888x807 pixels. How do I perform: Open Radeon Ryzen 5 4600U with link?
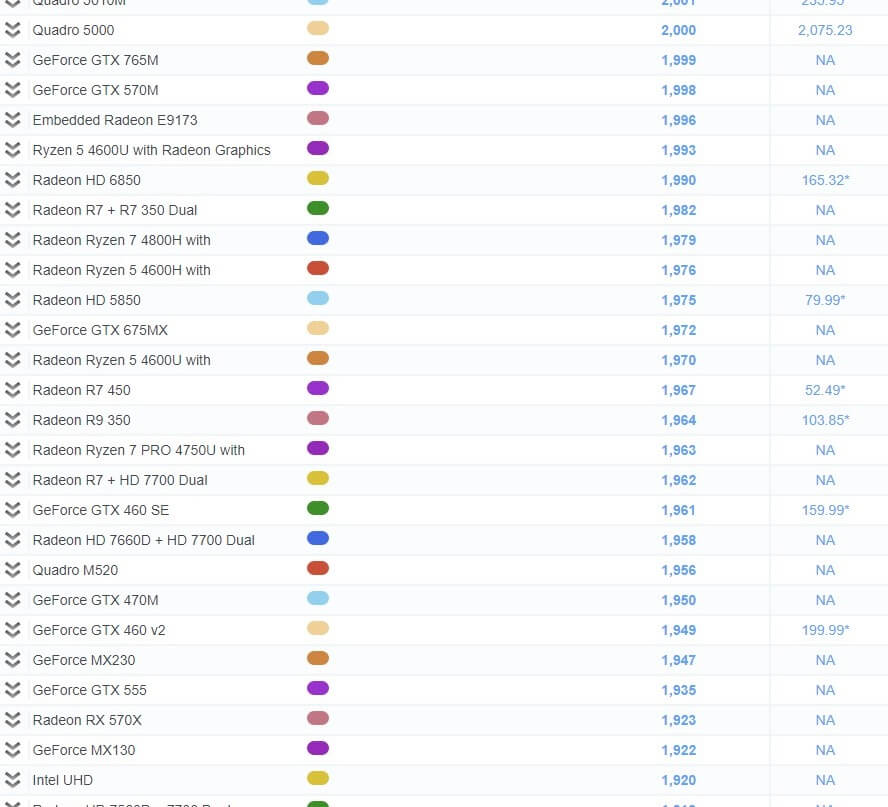[121, 360]
